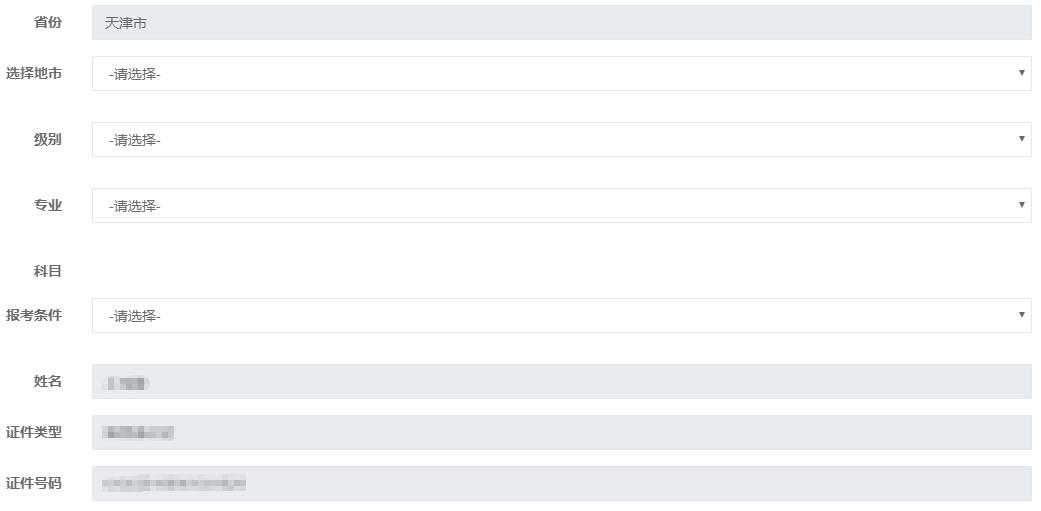The image size is (1041, 511).
Task: Click the 姓名 input field
Action: click(x=560, y=382)
